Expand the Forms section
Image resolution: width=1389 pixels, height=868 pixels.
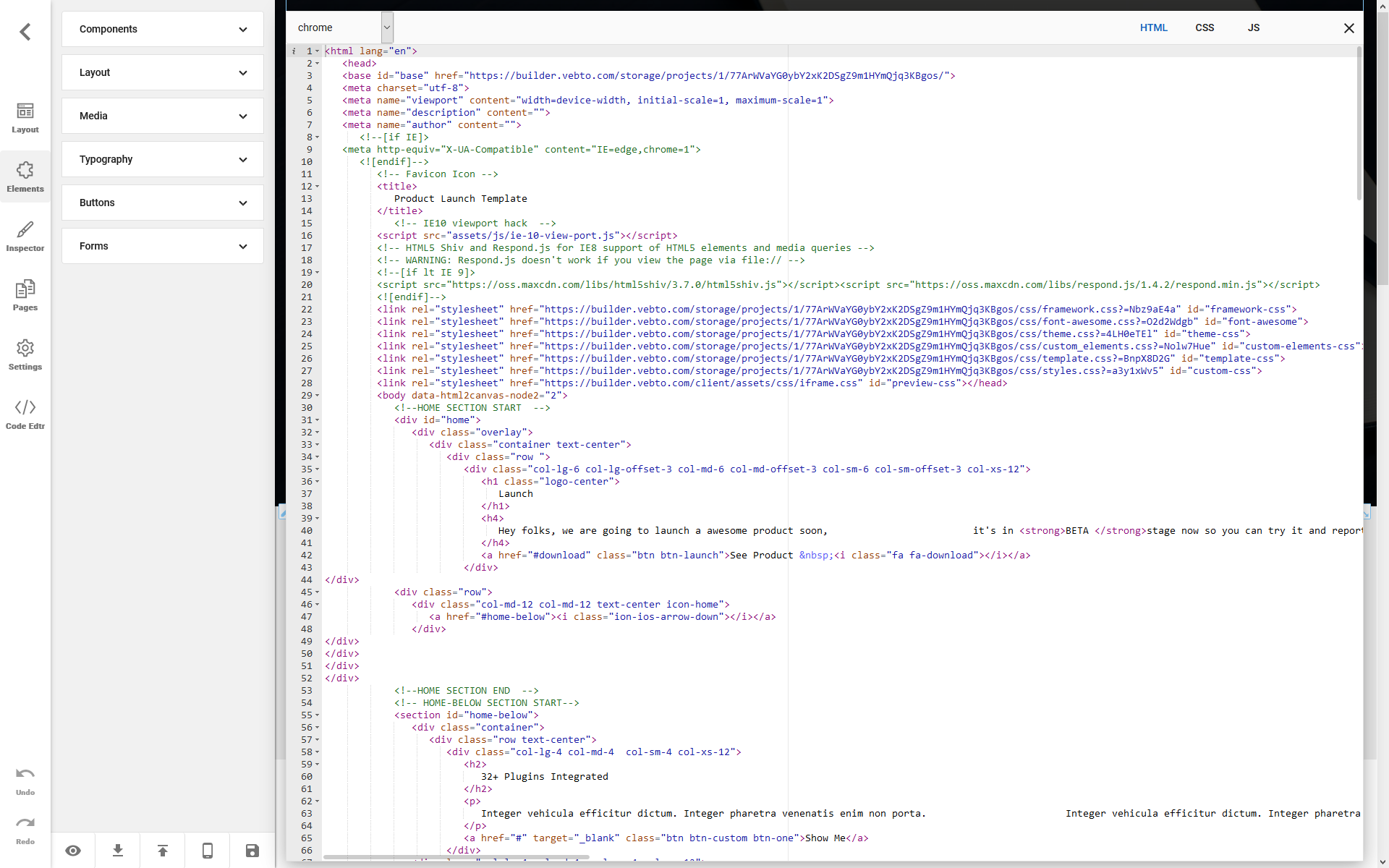point(163,246)
